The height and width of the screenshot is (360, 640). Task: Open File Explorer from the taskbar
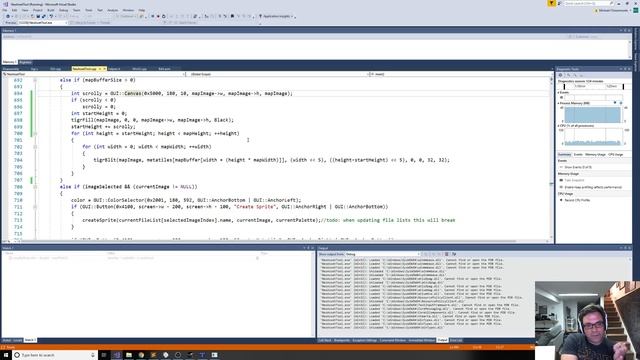(x=129, y=355)
